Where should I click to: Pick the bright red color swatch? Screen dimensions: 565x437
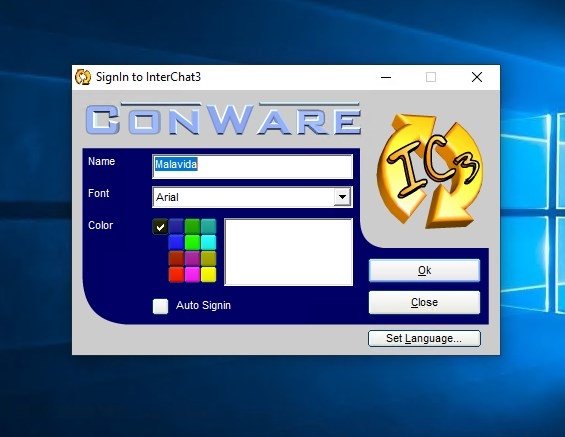pos(176,275)
